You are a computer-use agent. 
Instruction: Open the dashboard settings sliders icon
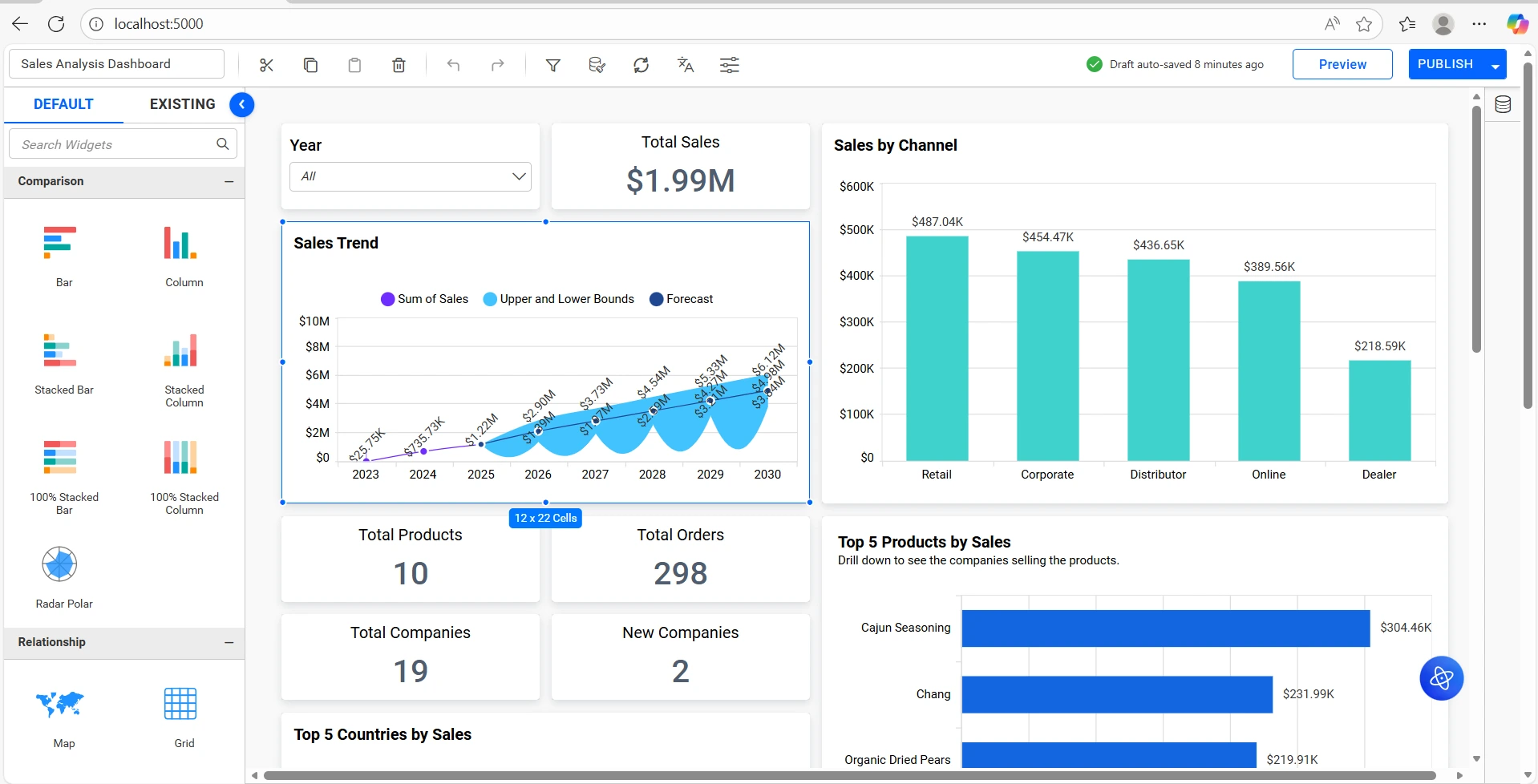729,65
